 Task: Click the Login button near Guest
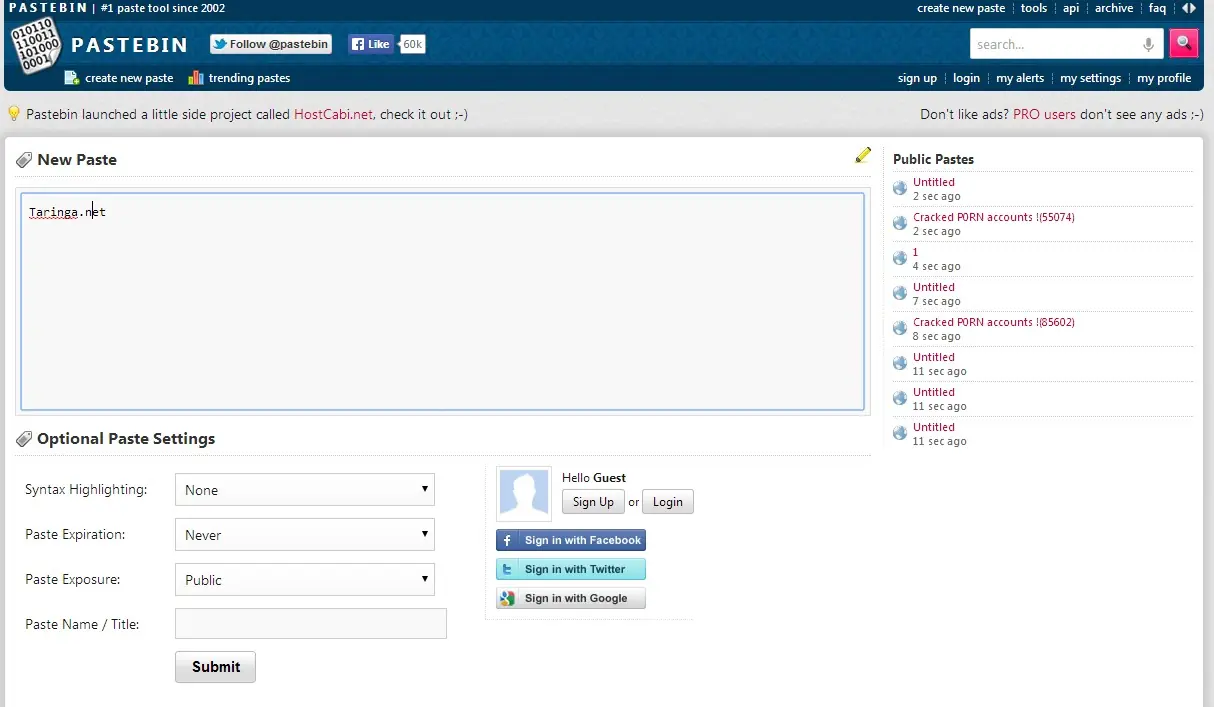tap(667, 502)
